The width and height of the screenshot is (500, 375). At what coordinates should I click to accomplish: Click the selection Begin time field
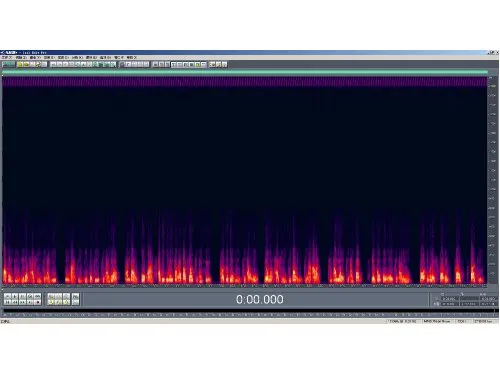450,298
